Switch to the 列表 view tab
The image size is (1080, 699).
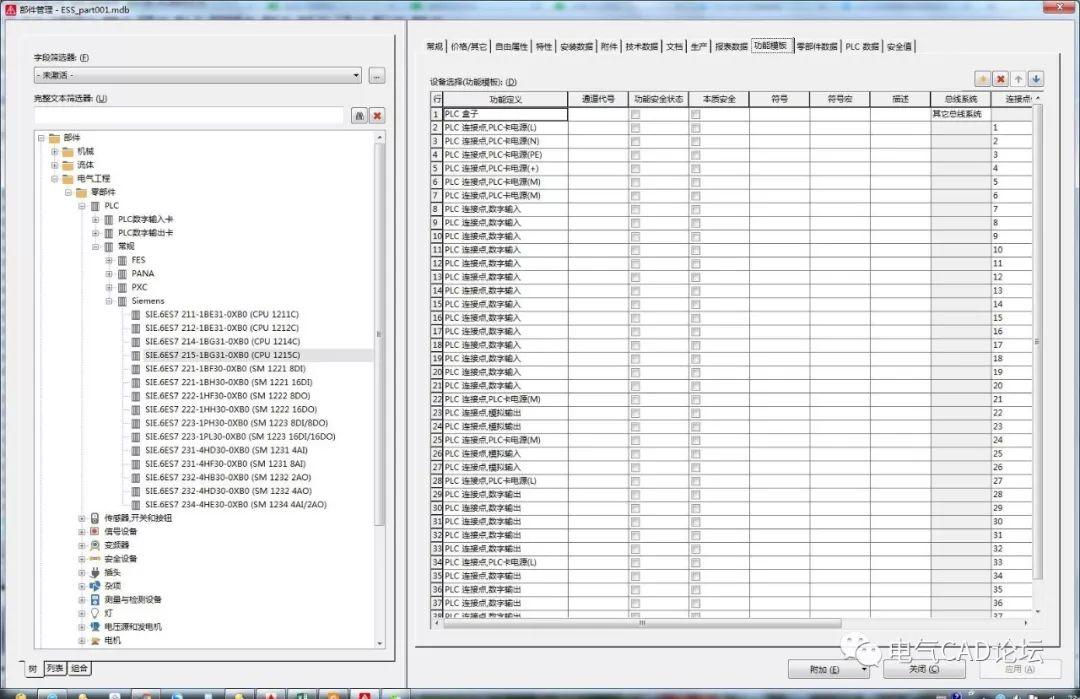55,668
